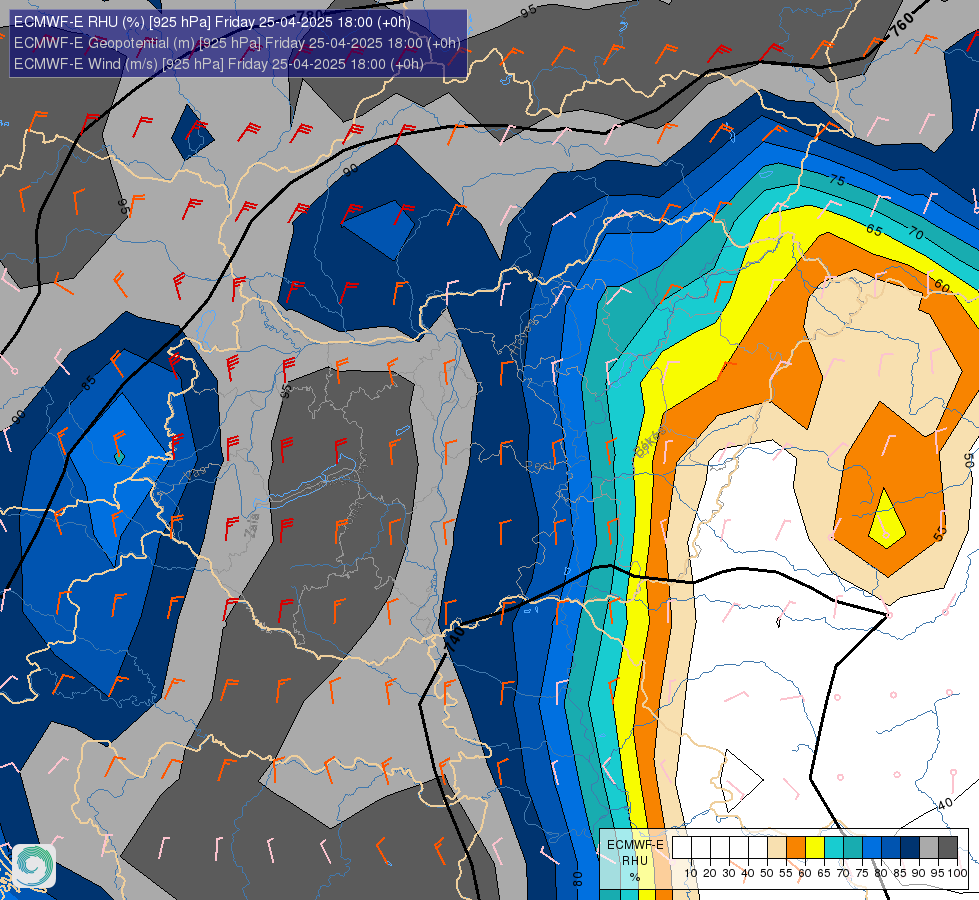
Task: Click the legend title ECMWF-E RHU %
Action: [x=635, y=861]
